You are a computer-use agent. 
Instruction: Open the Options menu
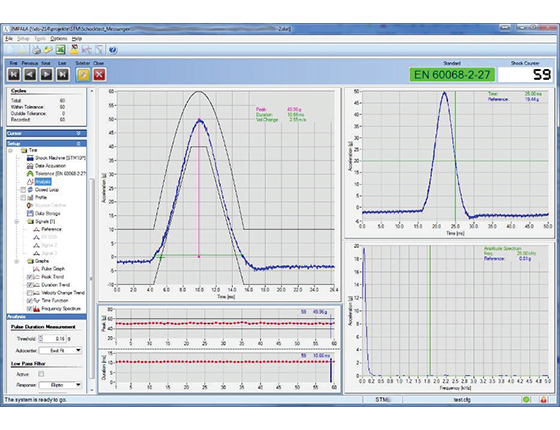pos(59,39)
